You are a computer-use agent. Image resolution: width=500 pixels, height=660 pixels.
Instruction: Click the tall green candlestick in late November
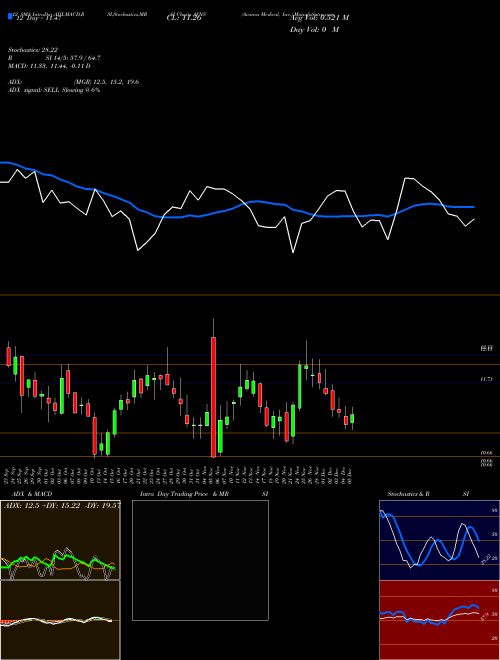[300, 386]
